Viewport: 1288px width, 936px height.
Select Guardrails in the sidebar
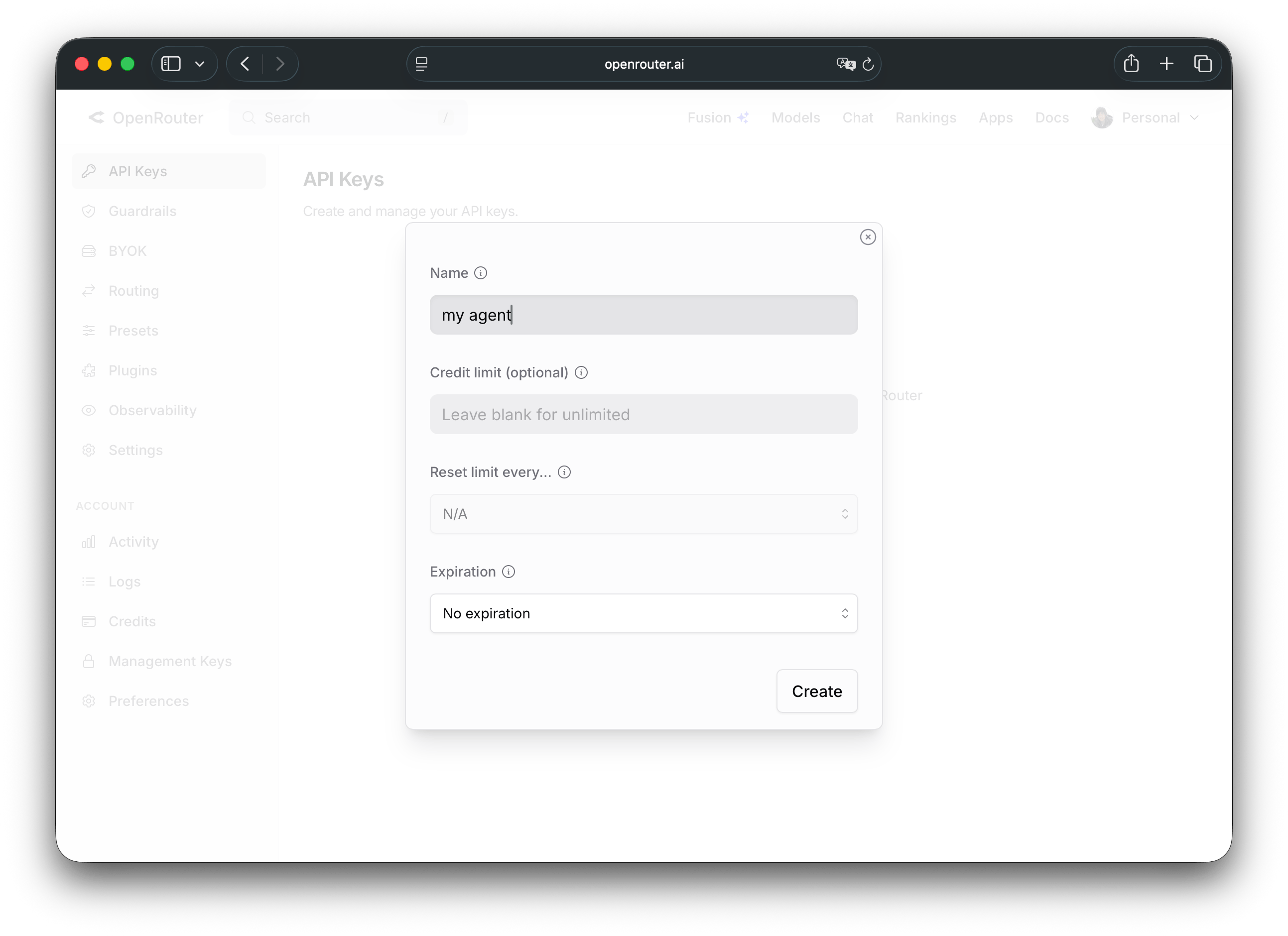(x=142, y=211)
